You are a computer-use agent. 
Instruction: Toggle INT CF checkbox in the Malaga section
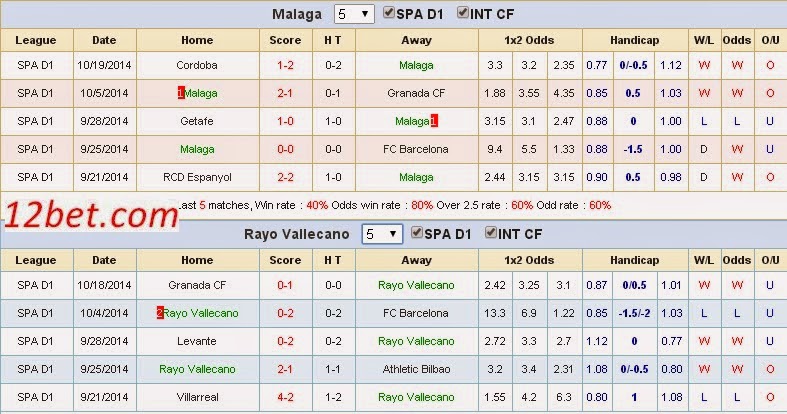coord(463,13)
